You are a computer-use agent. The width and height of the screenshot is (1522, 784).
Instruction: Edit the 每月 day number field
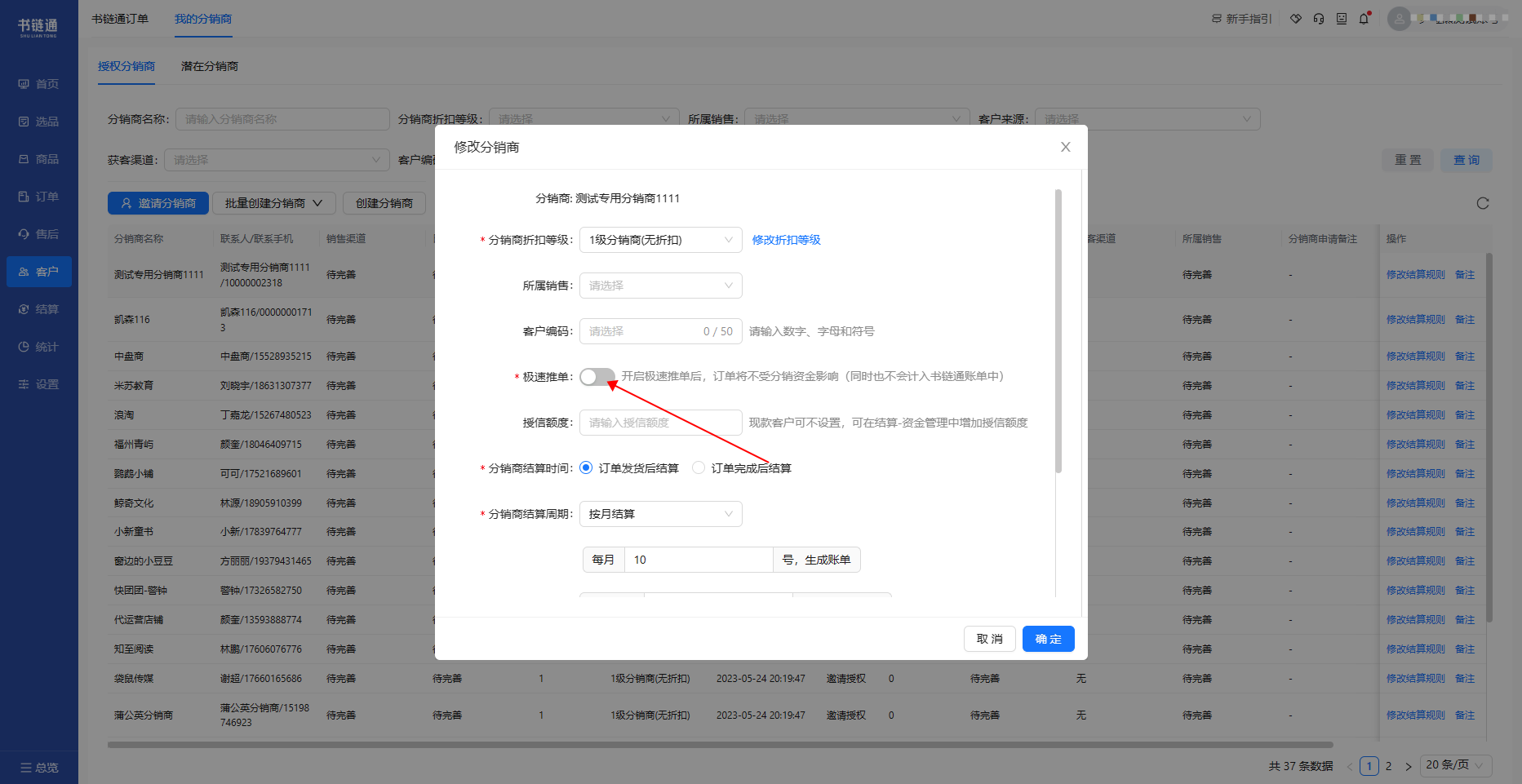[x=699, y=560]
